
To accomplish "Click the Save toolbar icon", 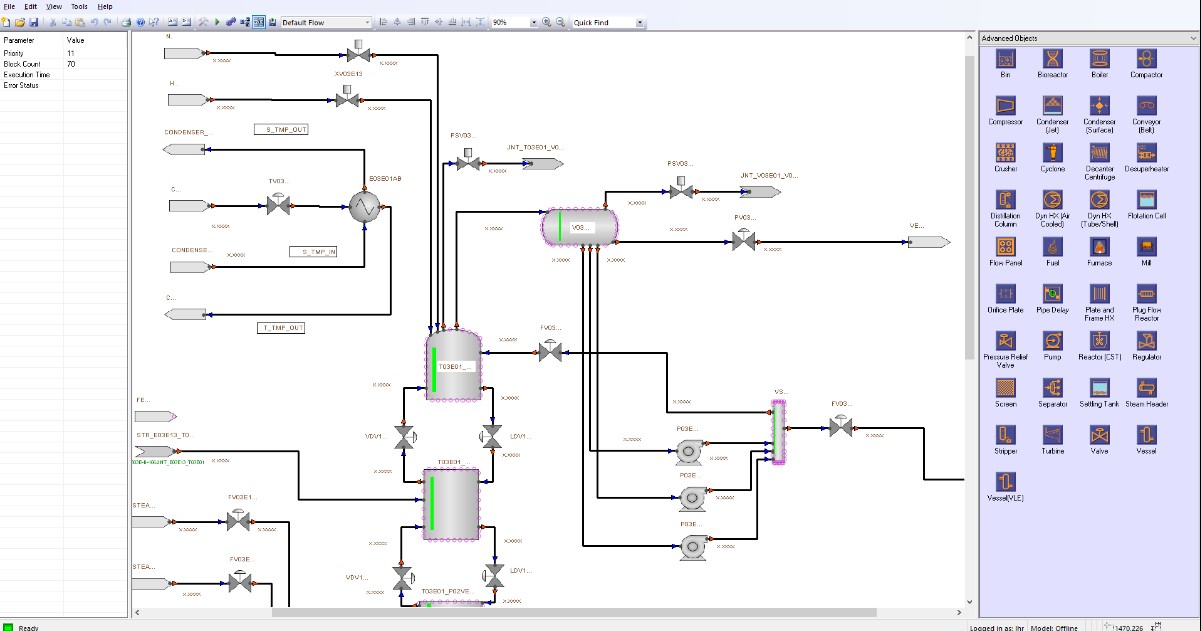I will (x=33, y=22).
